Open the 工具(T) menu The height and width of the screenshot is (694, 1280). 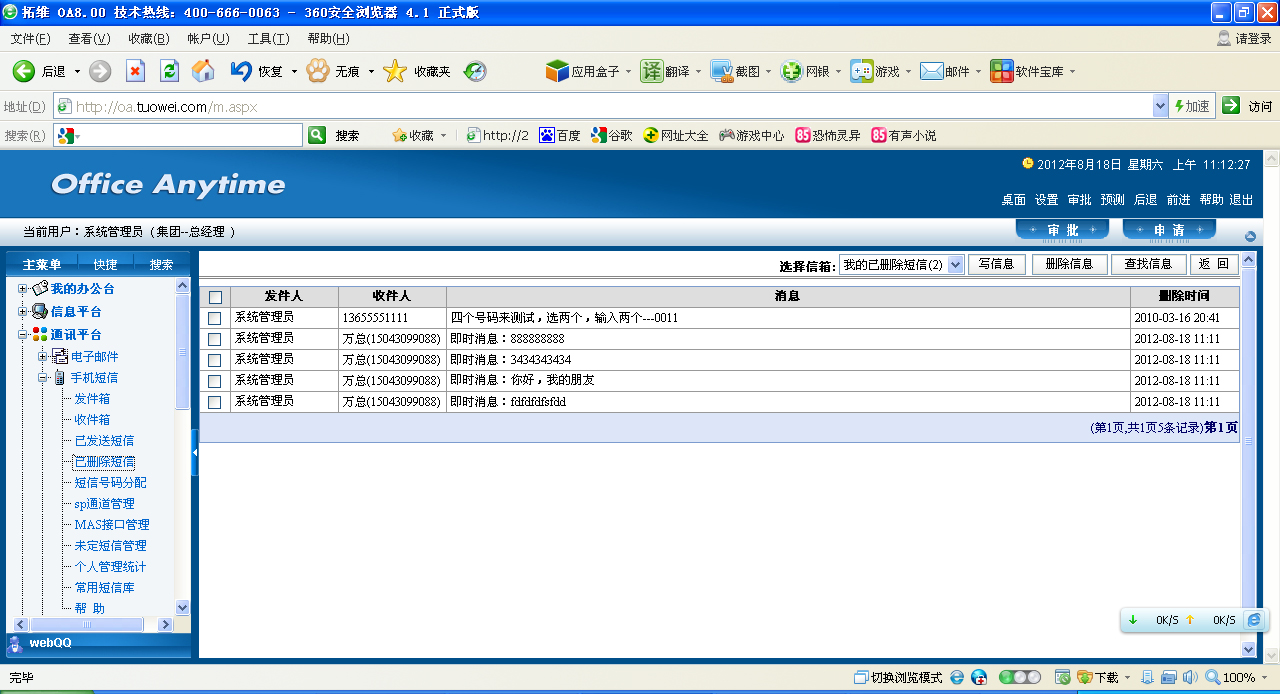click(268, 39)
